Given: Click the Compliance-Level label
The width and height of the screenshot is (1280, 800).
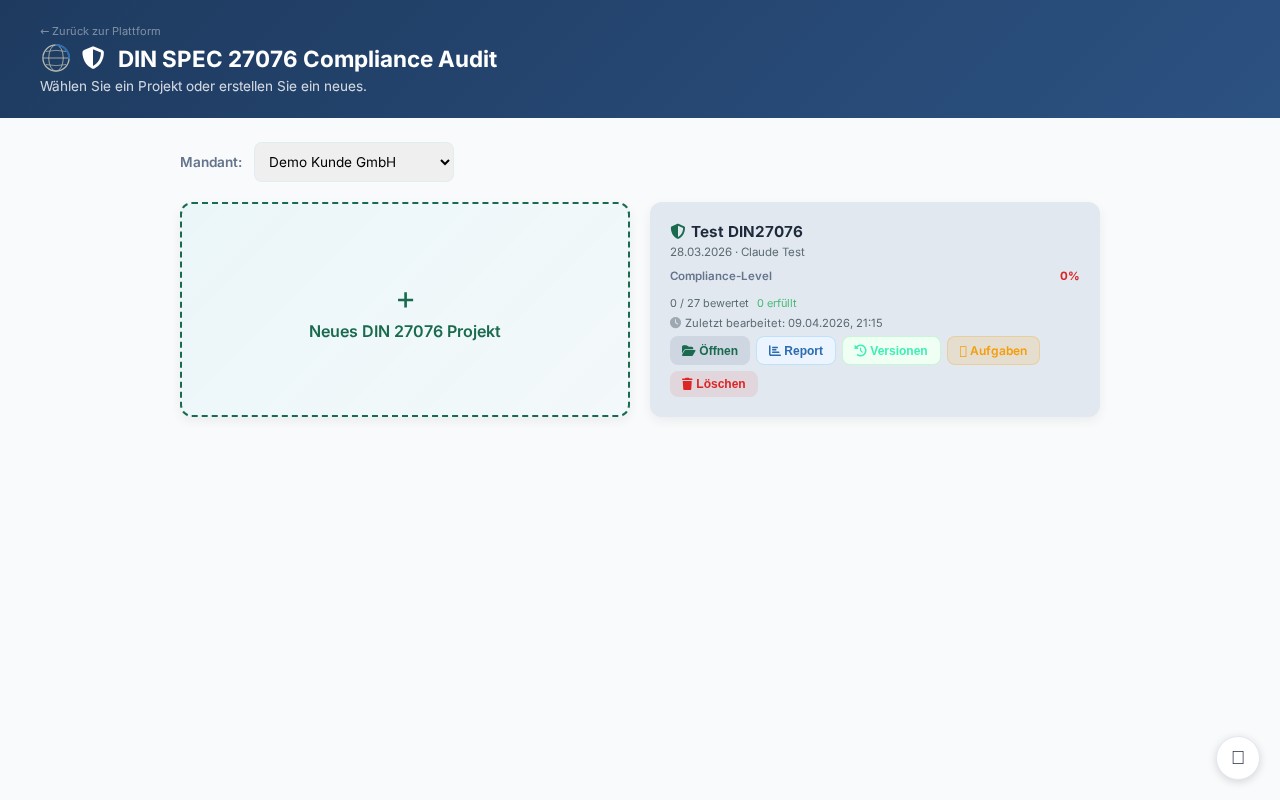Looking at the screenshot, I should coord(721,276).
